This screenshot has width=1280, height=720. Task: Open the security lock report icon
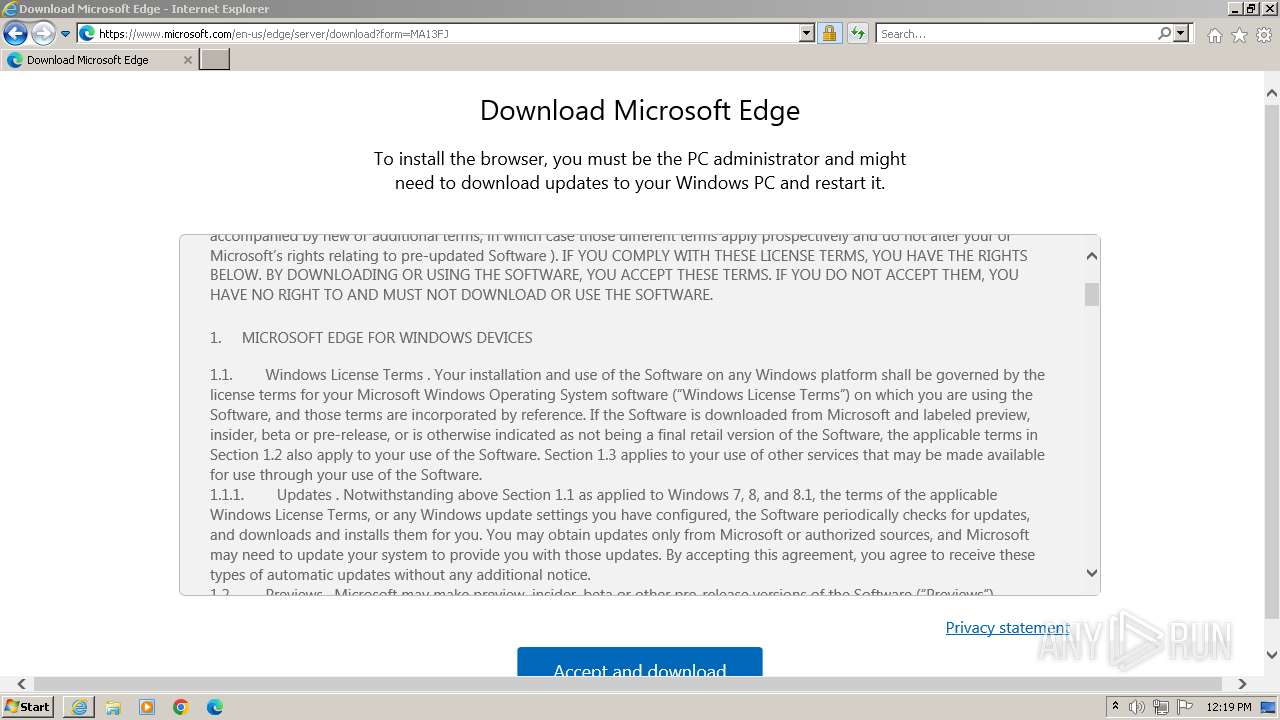[829, 33]
